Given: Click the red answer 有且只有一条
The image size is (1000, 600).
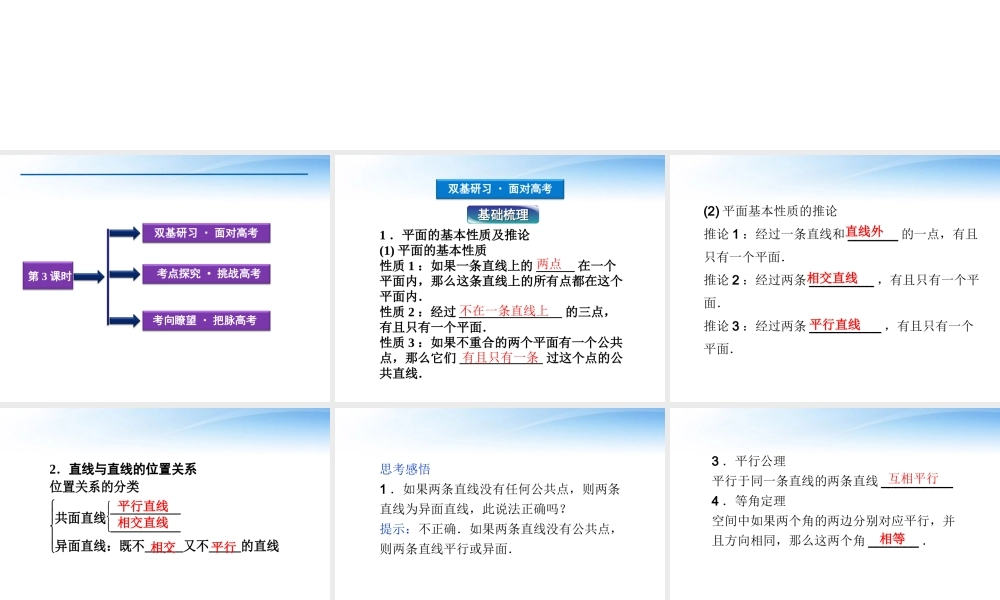Looking at the screenshot, I should pos(500,357).
